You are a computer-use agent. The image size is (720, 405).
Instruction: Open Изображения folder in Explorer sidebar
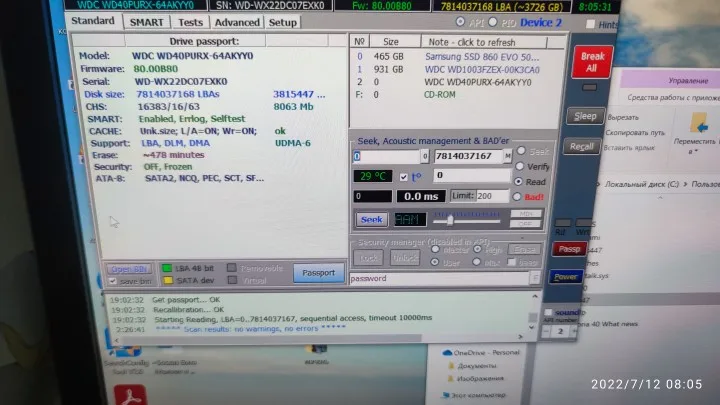[475, 379]
